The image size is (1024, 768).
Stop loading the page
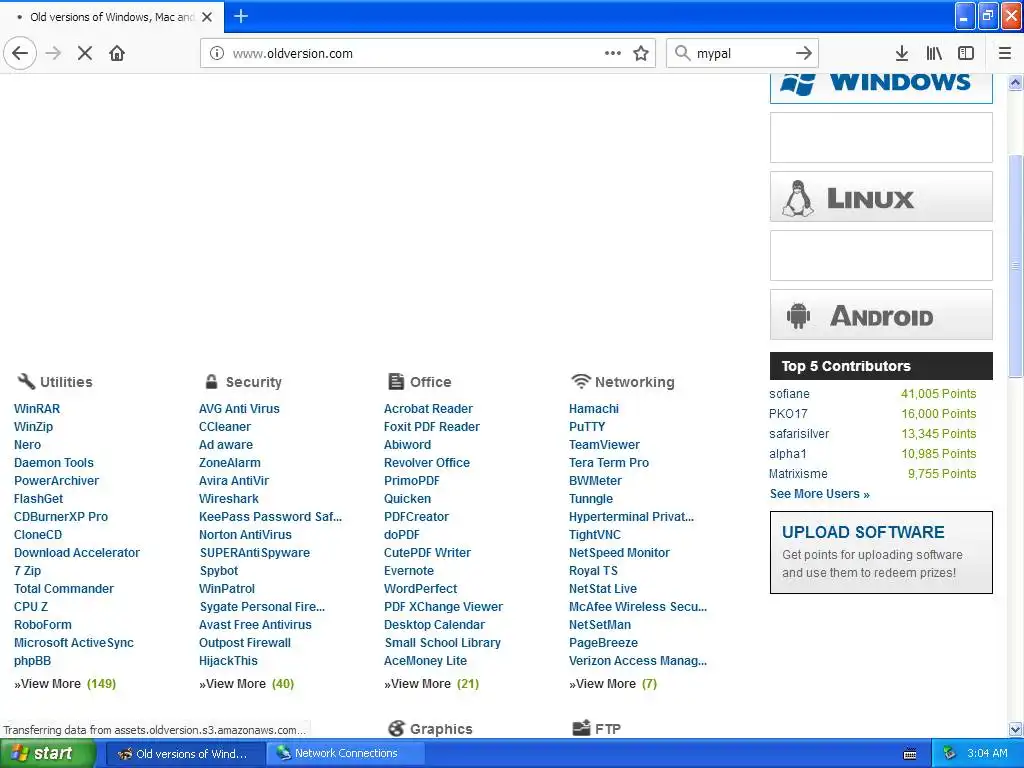click(x=85, y=53)
